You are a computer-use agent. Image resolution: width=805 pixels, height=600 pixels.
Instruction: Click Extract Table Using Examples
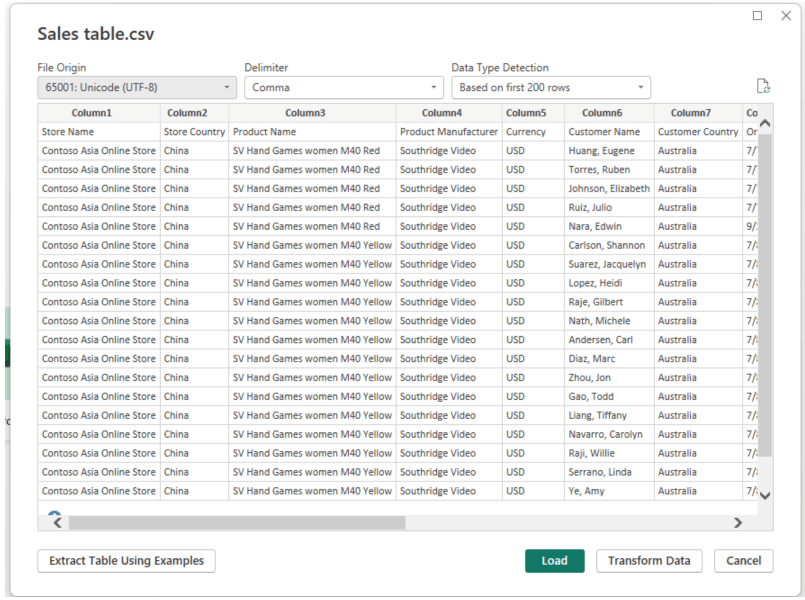point(126,561)
